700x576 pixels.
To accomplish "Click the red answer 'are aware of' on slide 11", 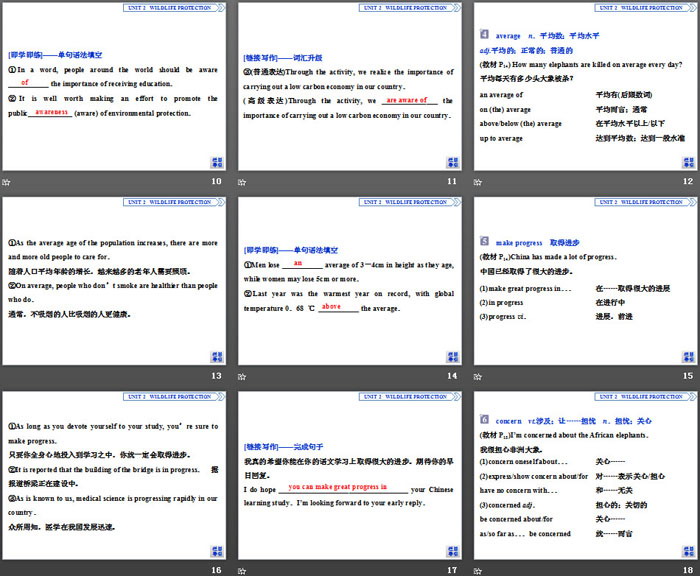I will (x=407, y=100).
